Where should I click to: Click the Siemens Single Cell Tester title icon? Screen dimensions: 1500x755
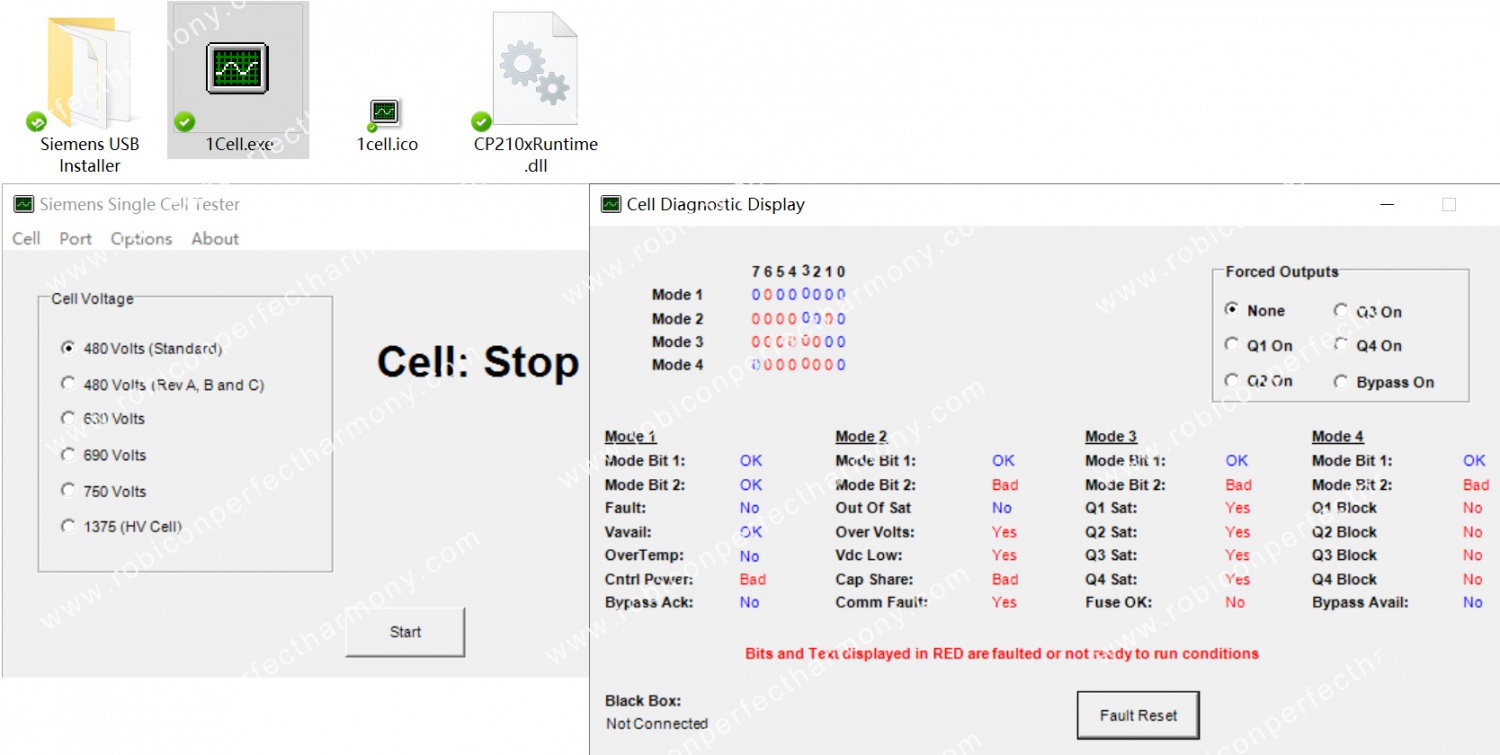23,204
